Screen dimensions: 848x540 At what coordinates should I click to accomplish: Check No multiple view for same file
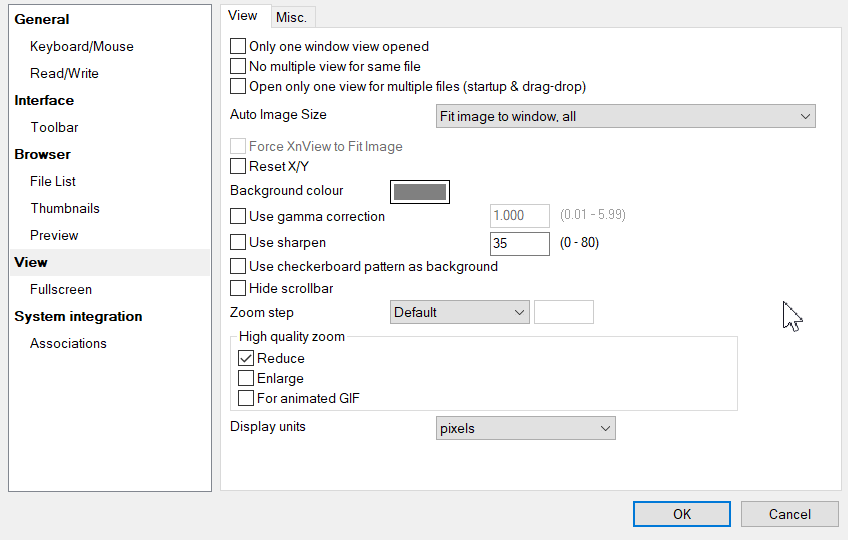(x=238, y=66)
